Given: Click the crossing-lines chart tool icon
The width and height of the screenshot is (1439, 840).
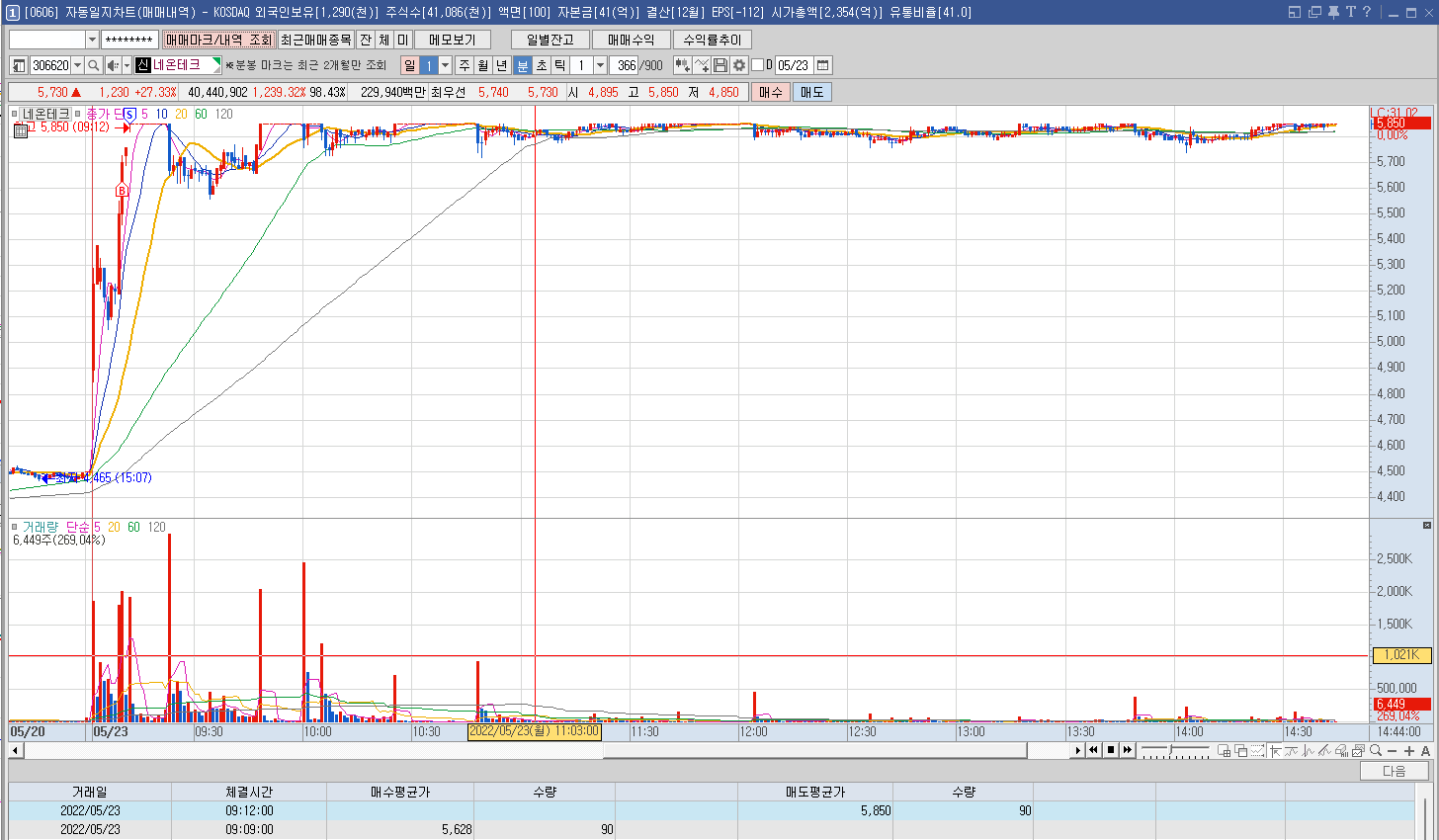Looking at the screenshot, I should pyautogui.click(x=702, y=65).
